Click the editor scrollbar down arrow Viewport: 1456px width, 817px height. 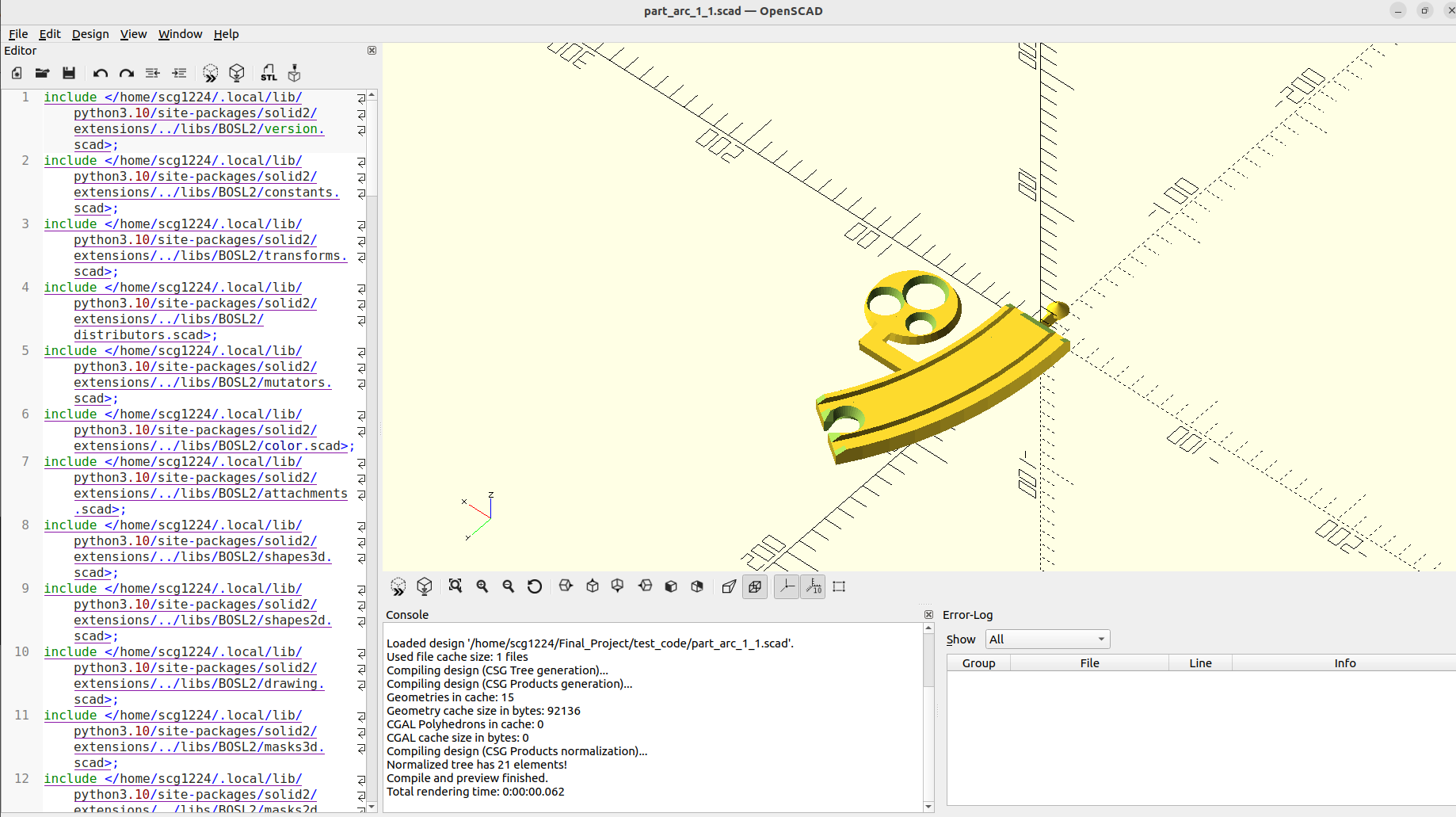[x=372, y=807]
